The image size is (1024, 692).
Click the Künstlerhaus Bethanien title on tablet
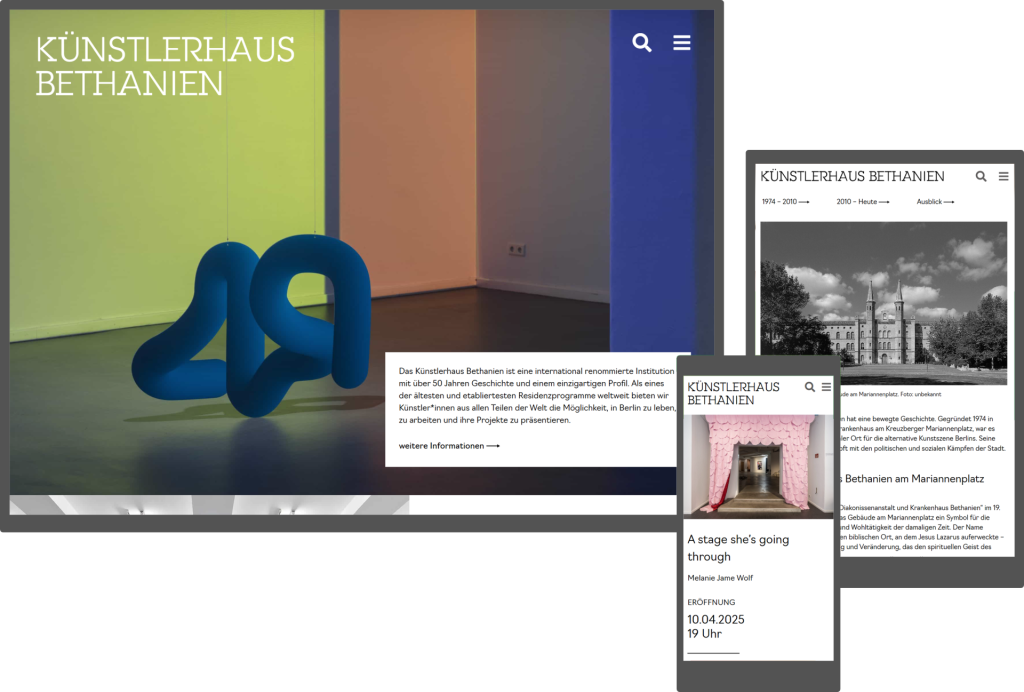[x=852, y=176]
